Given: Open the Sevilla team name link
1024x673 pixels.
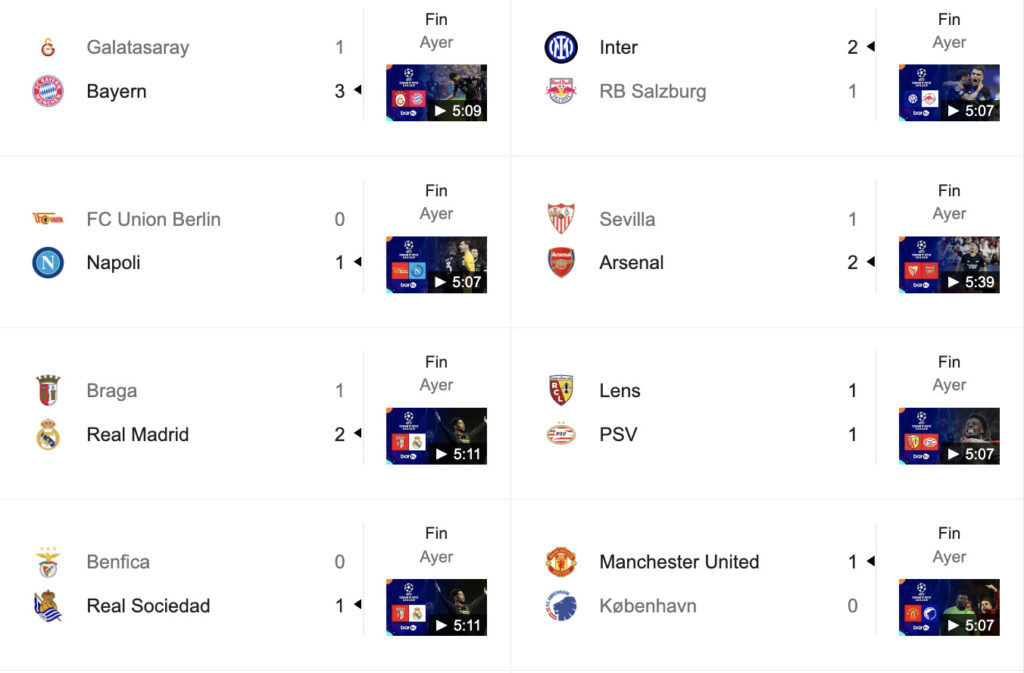Looking at the screenshot, I should pos(627,219).
